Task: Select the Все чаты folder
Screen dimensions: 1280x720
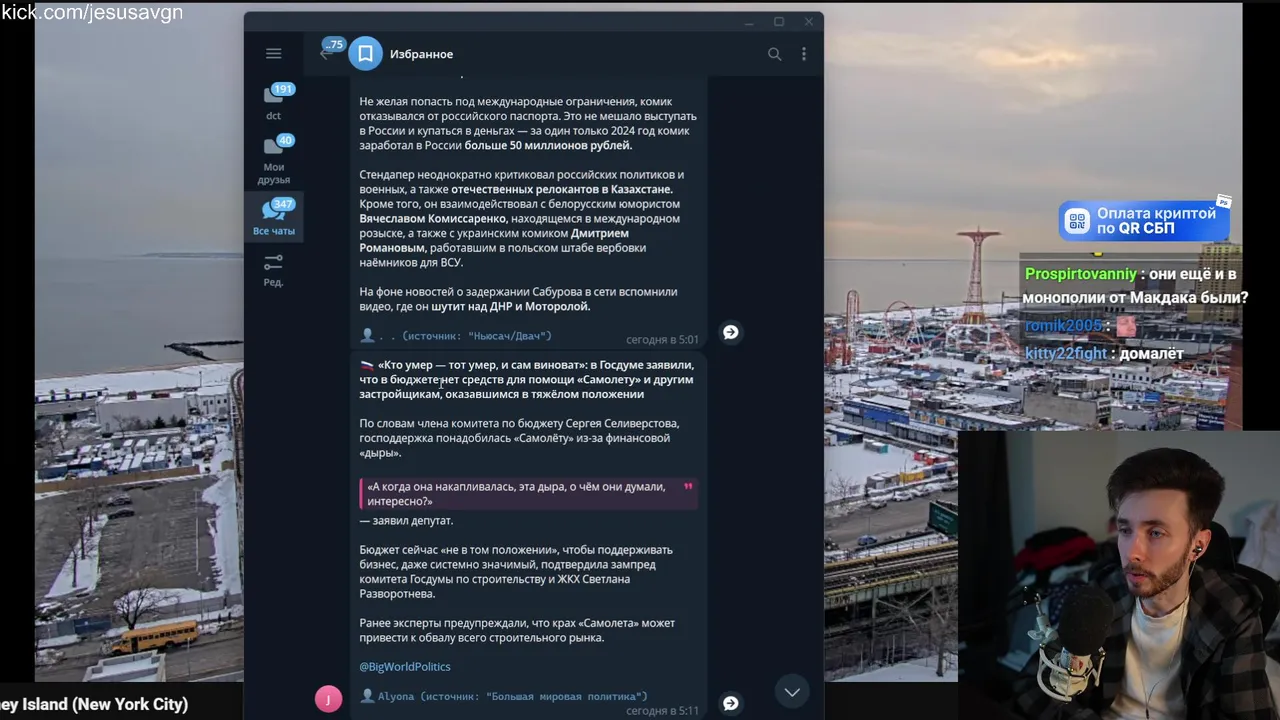Action: pos(274,217)
